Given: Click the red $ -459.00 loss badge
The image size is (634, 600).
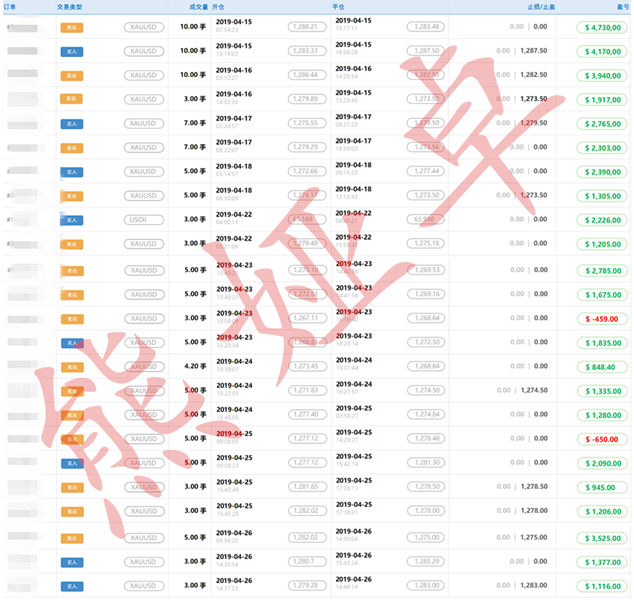Looking at the screenshot, I should pos(602,319).
